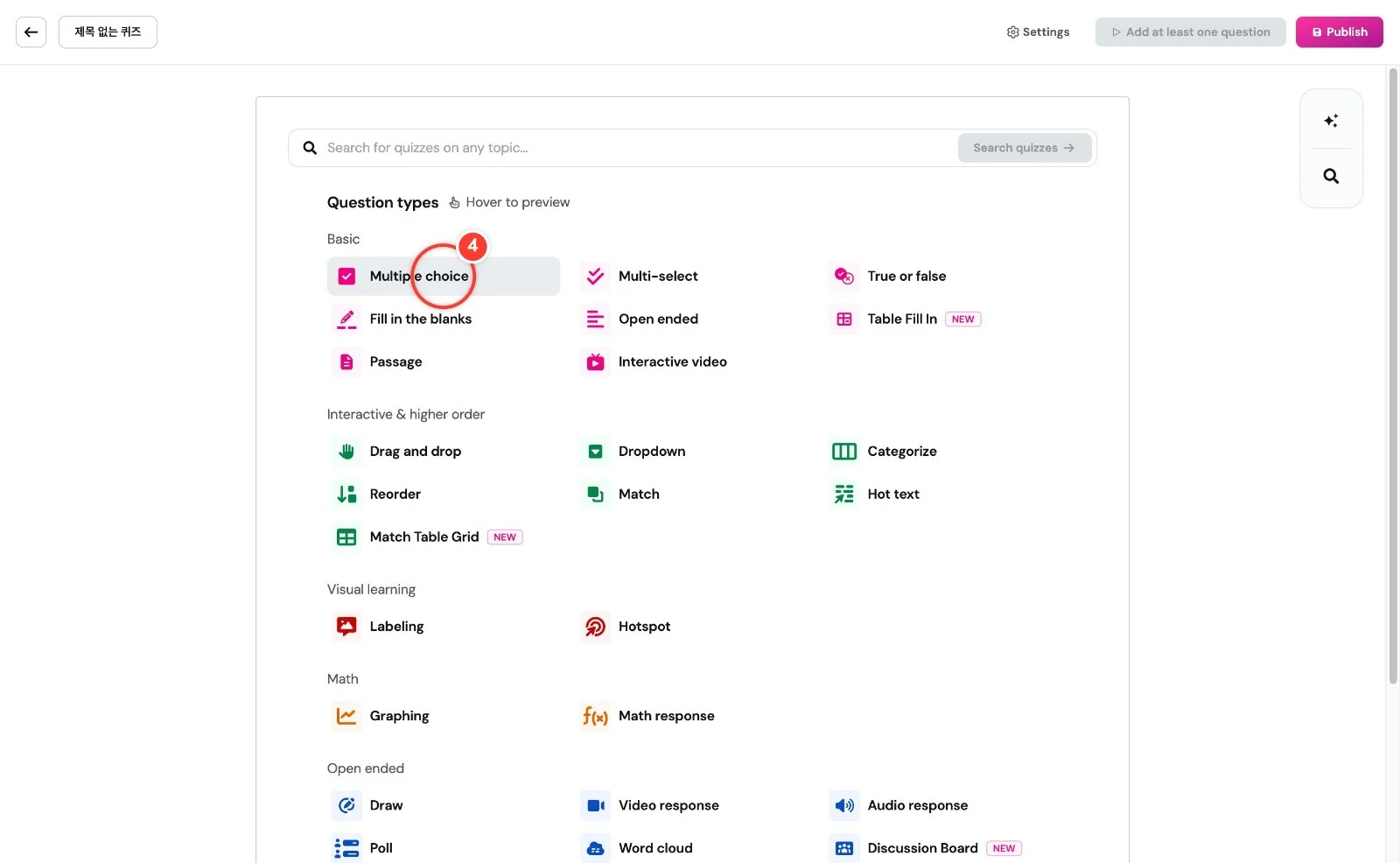This screenshot has width=1400, height=863.
Task: Click the page vertical scrollbar
Action: pyautogui.click(x=1393, y=376)
